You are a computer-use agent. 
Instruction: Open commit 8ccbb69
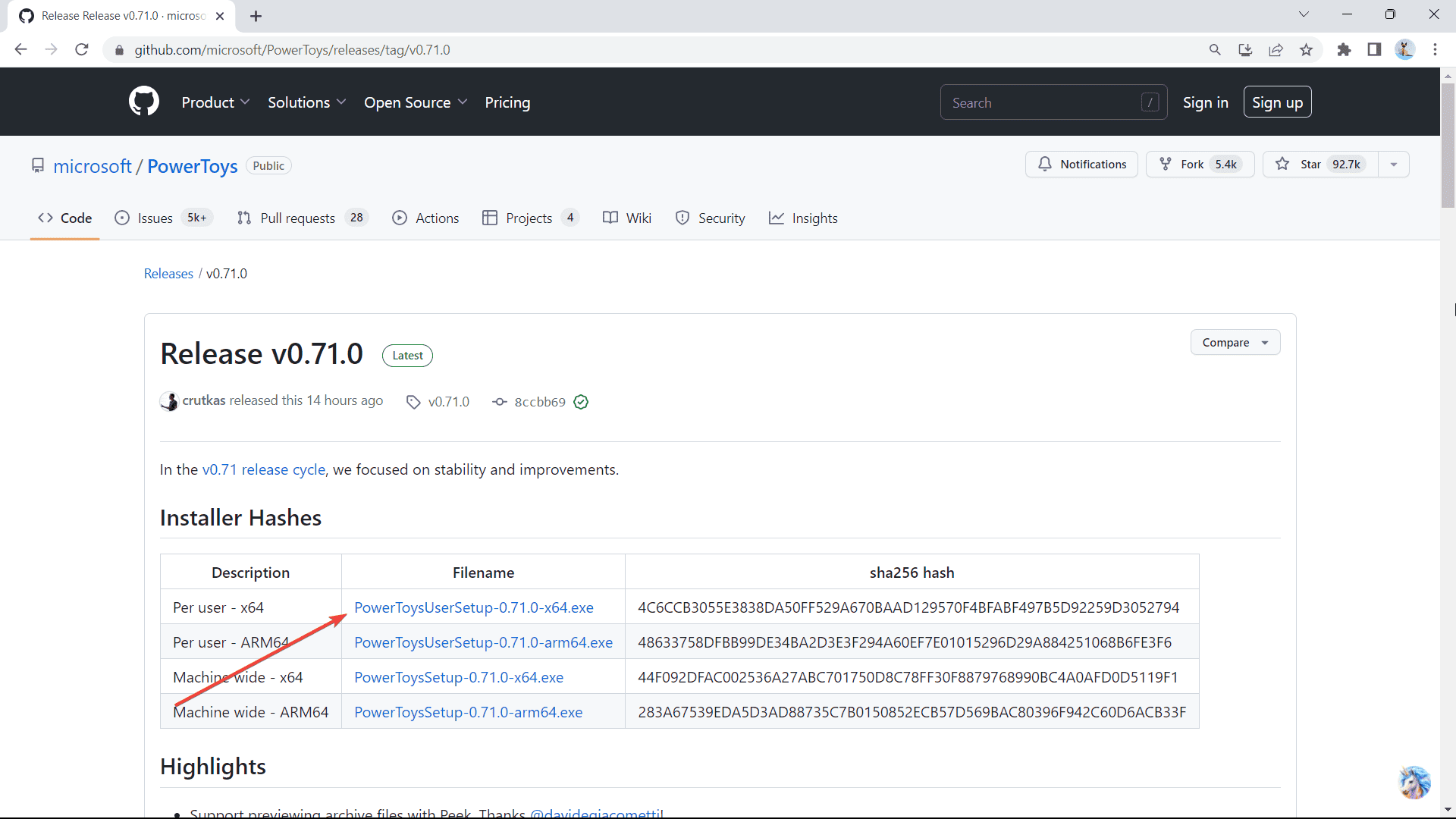click(x=540, y=402)
